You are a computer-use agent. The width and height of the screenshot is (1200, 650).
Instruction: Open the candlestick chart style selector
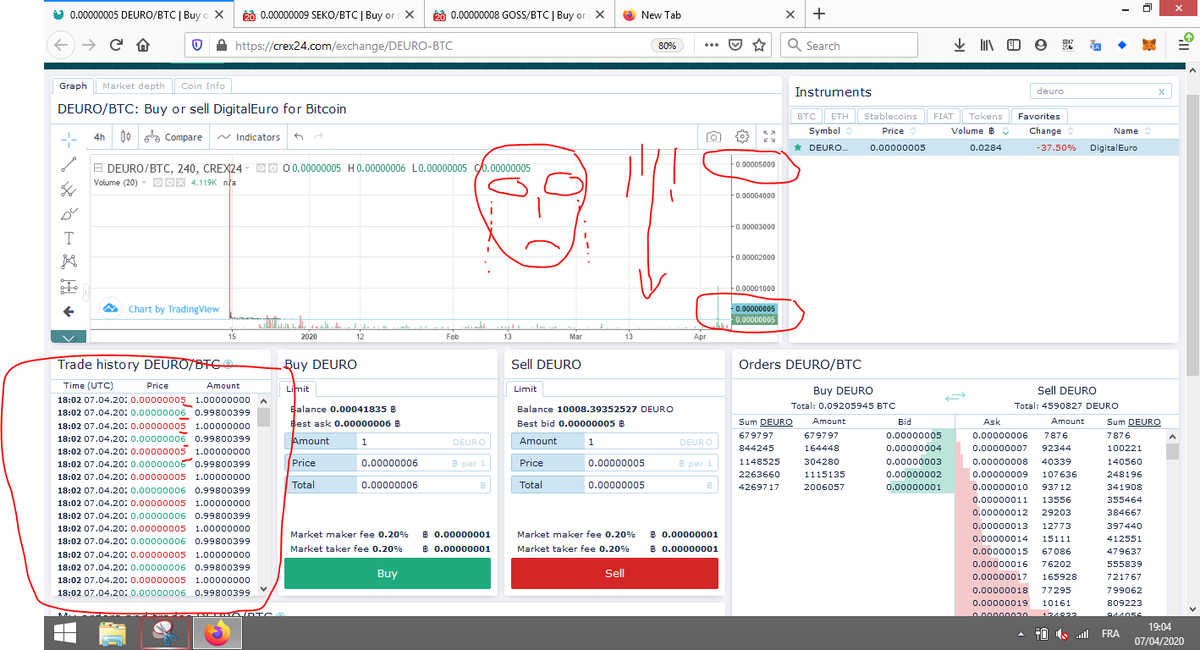point(125,137)
